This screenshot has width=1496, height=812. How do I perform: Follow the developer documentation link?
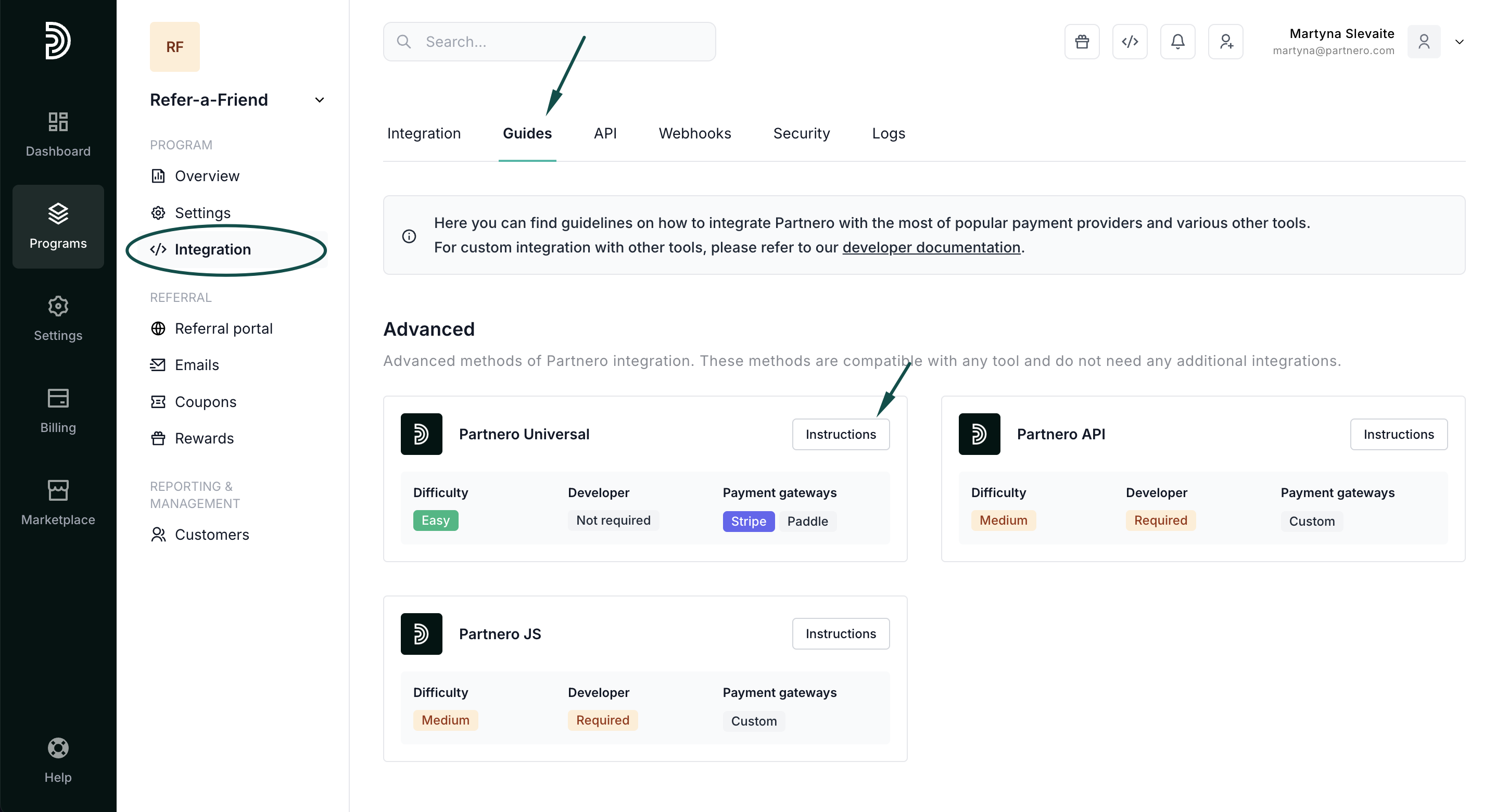point(931,247)
